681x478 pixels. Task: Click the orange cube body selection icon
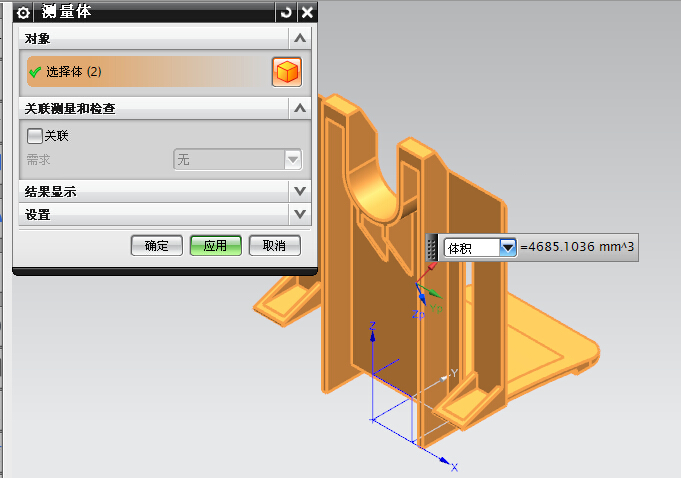[x=286, y=72]
